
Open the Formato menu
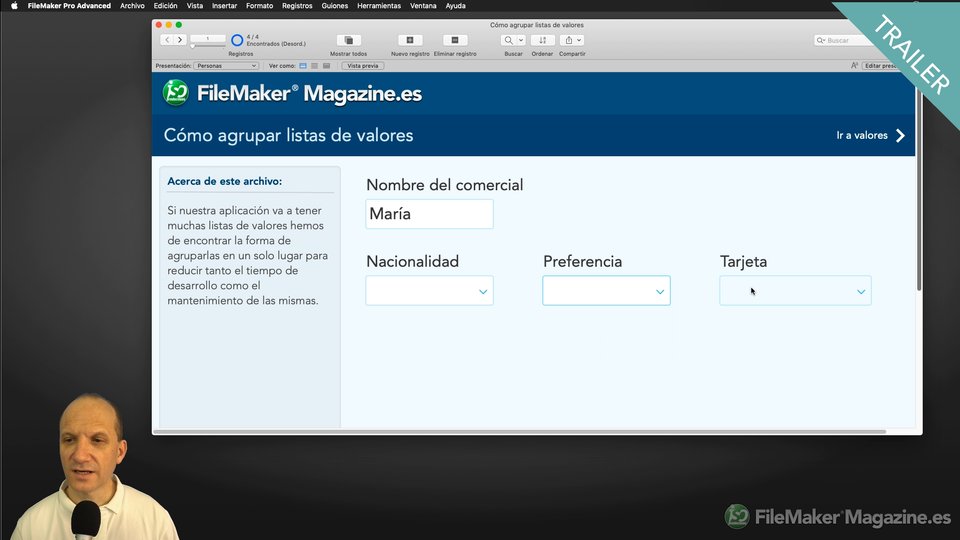[260, 6]
